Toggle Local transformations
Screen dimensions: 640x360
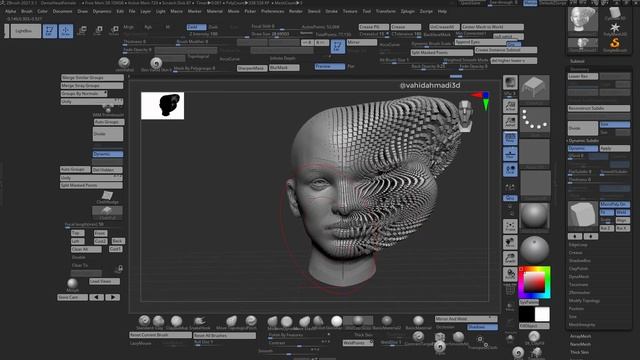510,170
